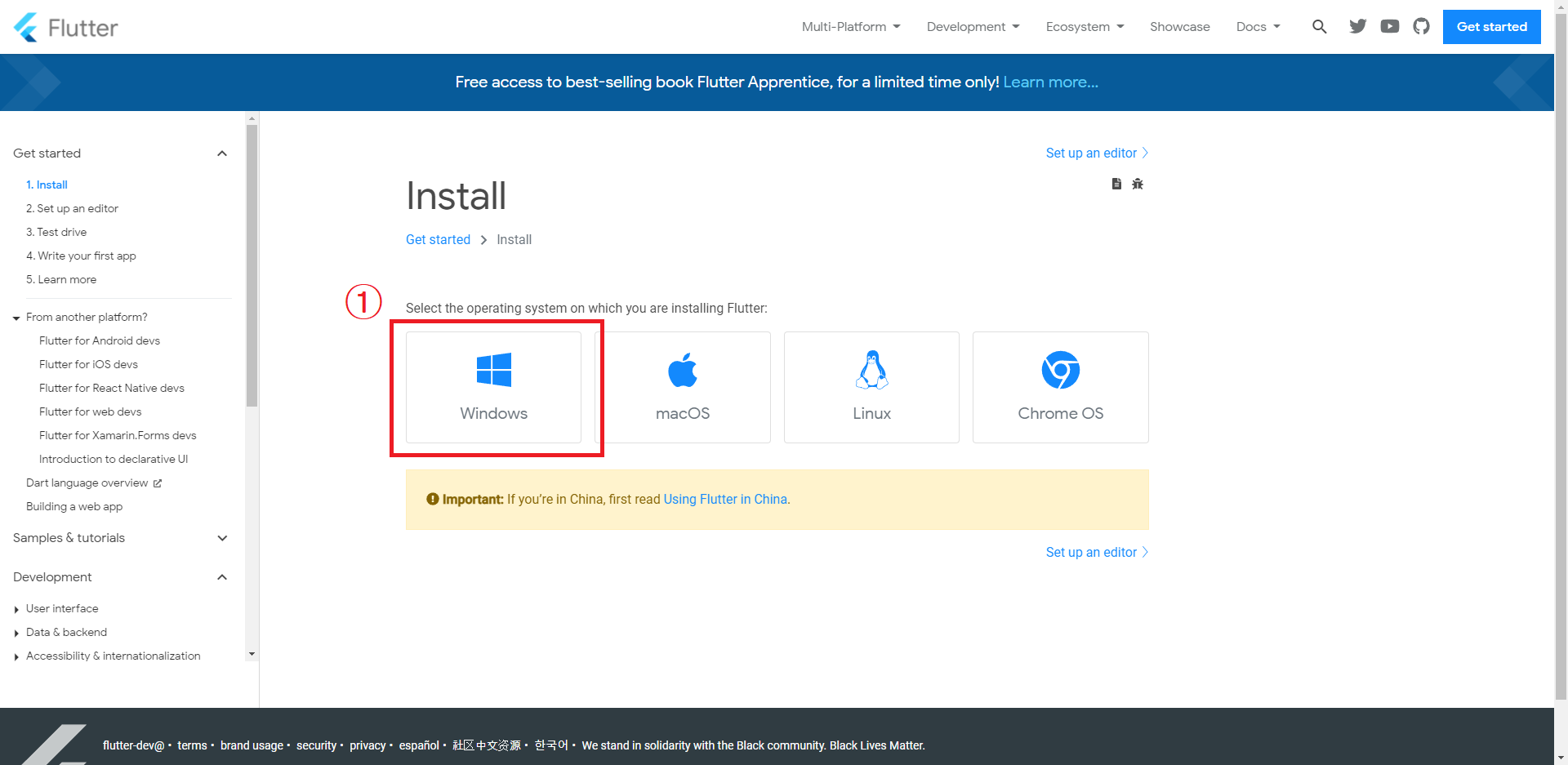The width and height of the screenshot is (1568, 765).
Task: Expand the Data & backend sidebar item
Action: [x=16, y=634]
